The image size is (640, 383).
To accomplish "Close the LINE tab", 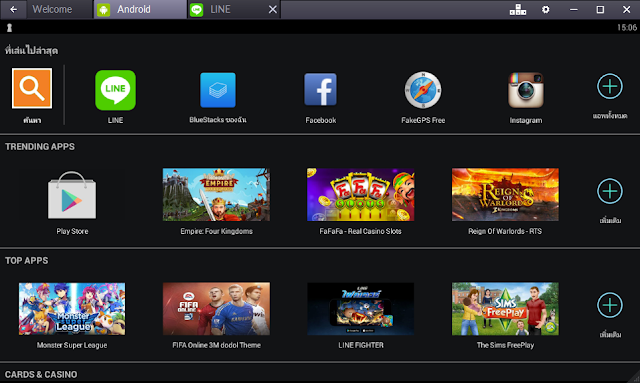I will point(273,9).
